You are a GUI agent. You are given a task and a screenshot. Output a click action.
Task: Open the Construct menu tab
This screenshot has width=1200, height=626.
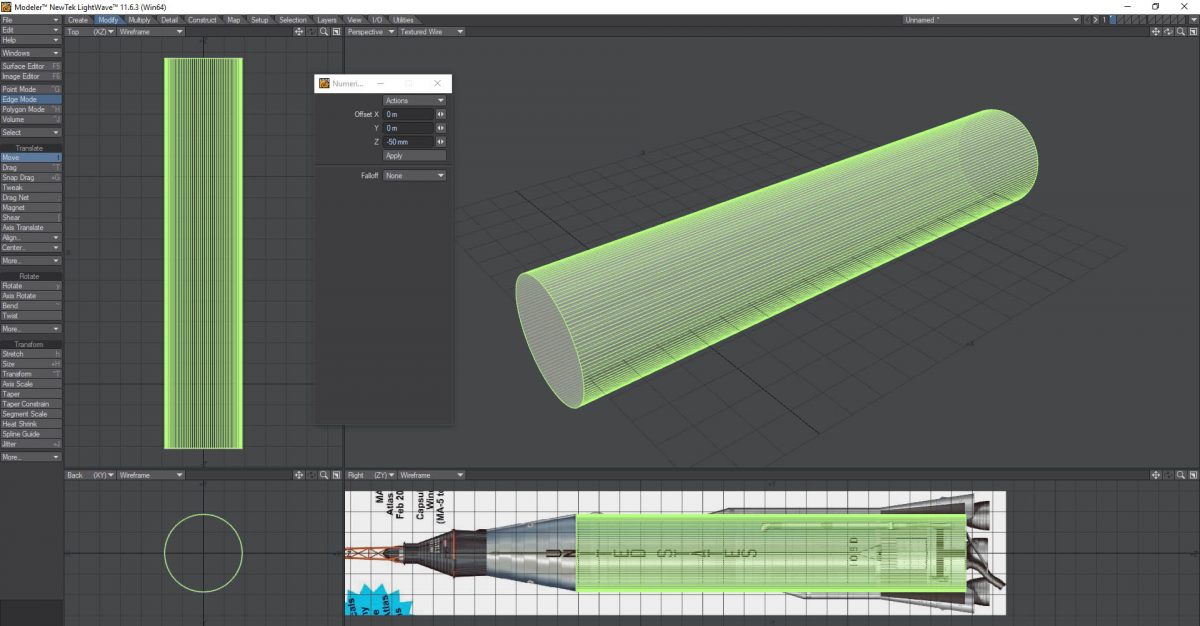tap(203, 19)
